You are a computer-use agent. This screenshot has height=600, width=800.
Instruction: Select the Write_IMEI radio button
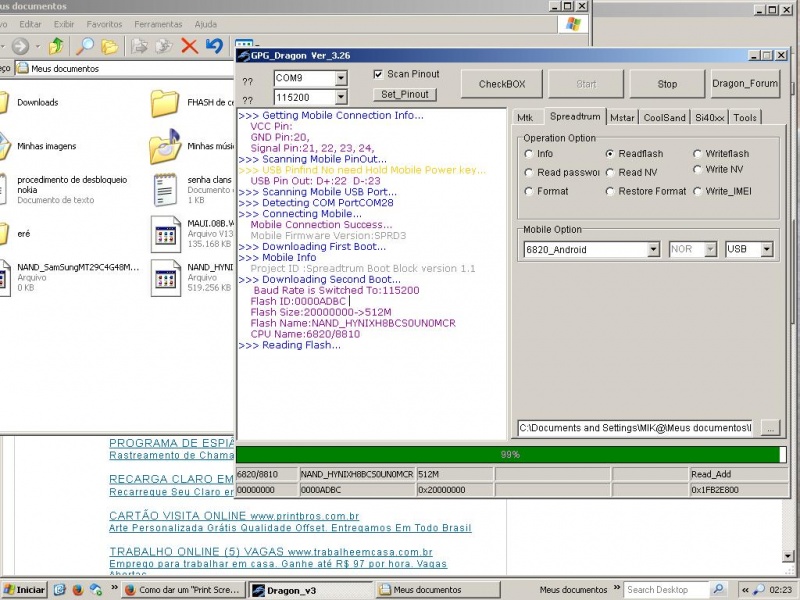coord(697,191)
